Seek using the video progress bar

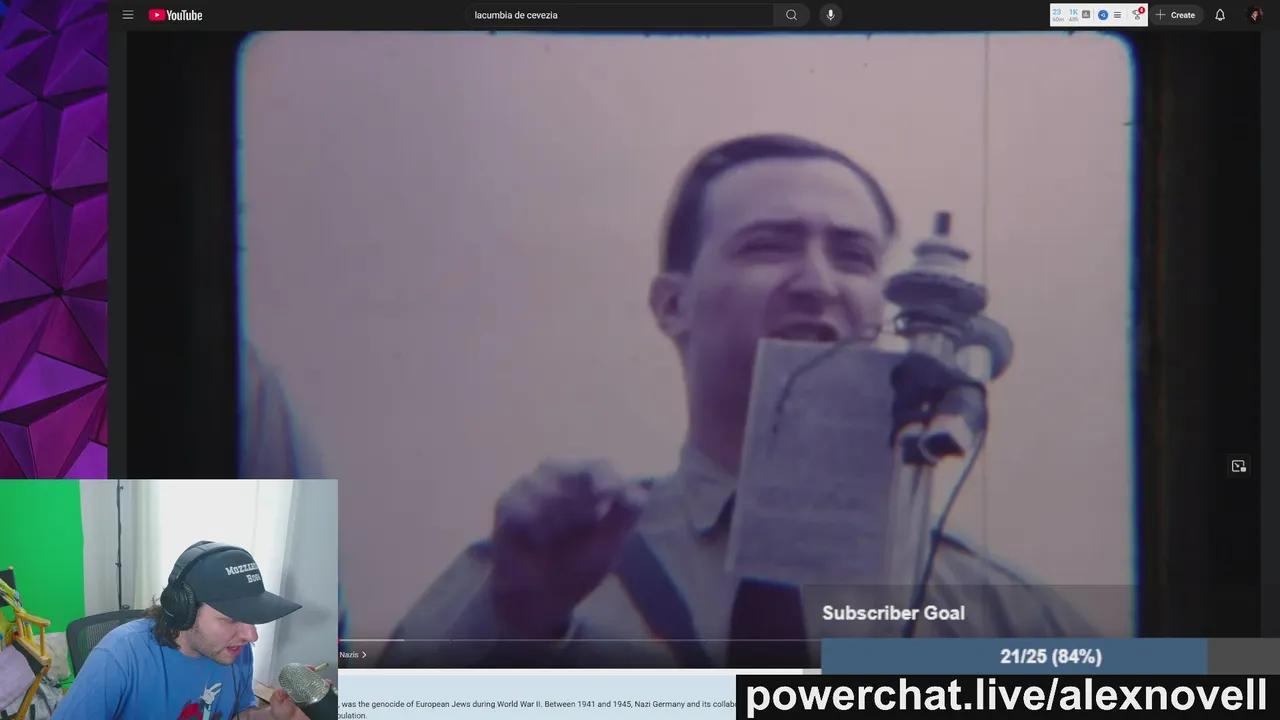click(580, 640)
